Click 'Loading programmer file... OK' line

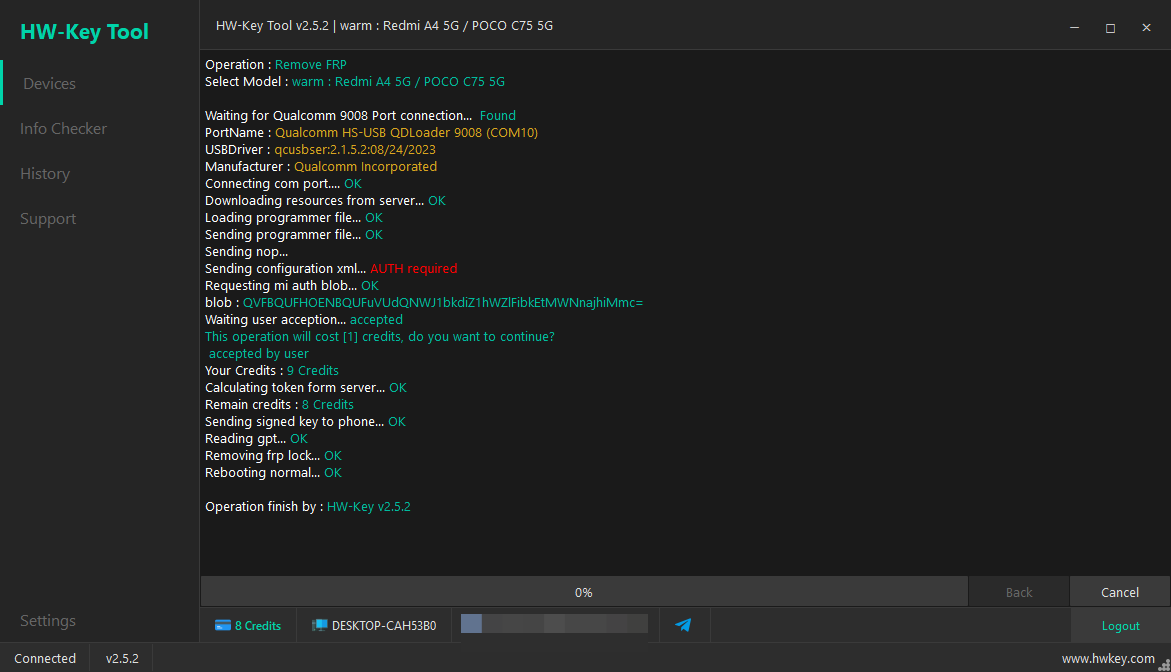click(294, 218)
